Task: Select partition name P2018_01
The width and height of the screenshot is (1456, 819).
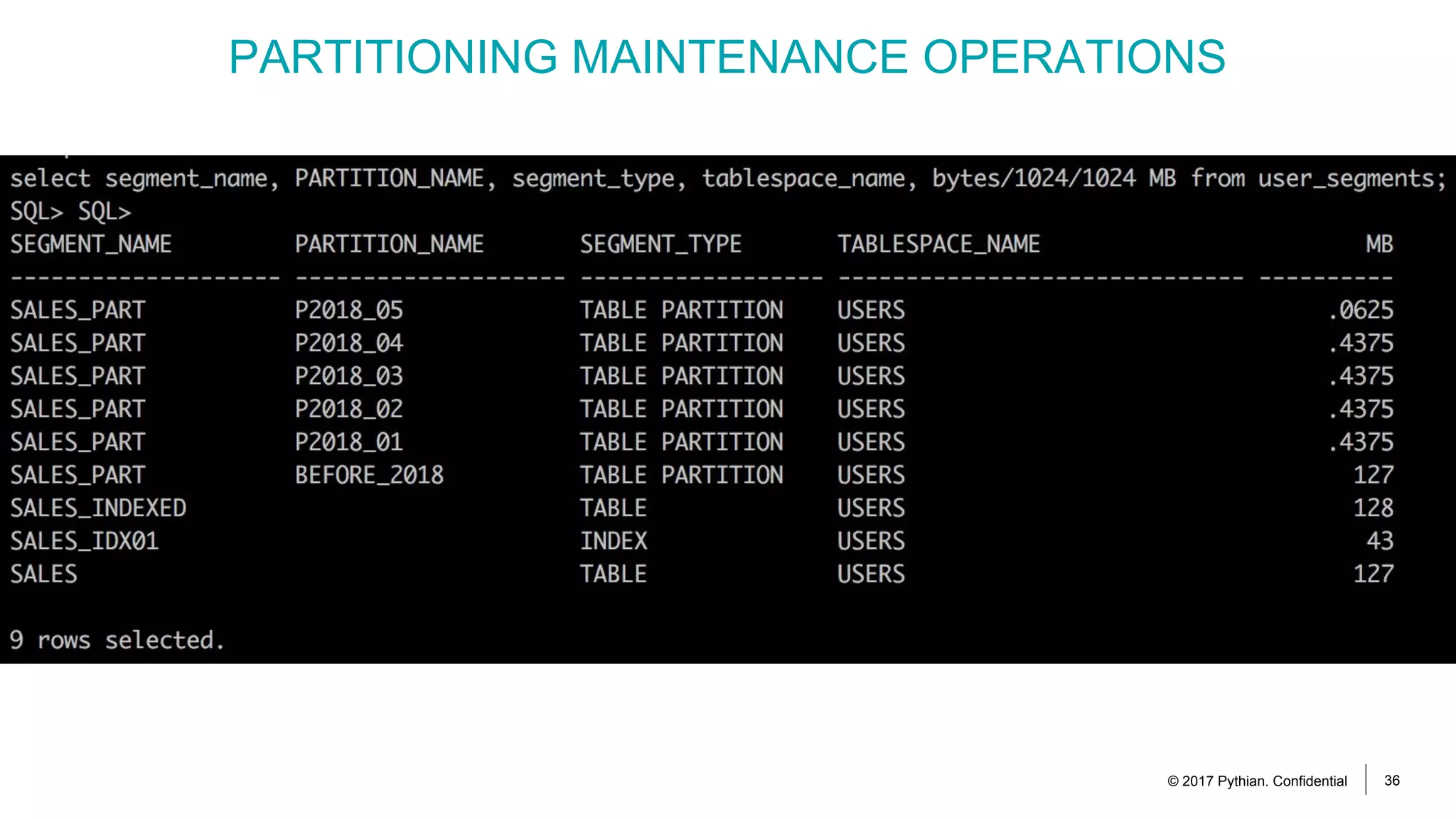Action: click(349, 442)
